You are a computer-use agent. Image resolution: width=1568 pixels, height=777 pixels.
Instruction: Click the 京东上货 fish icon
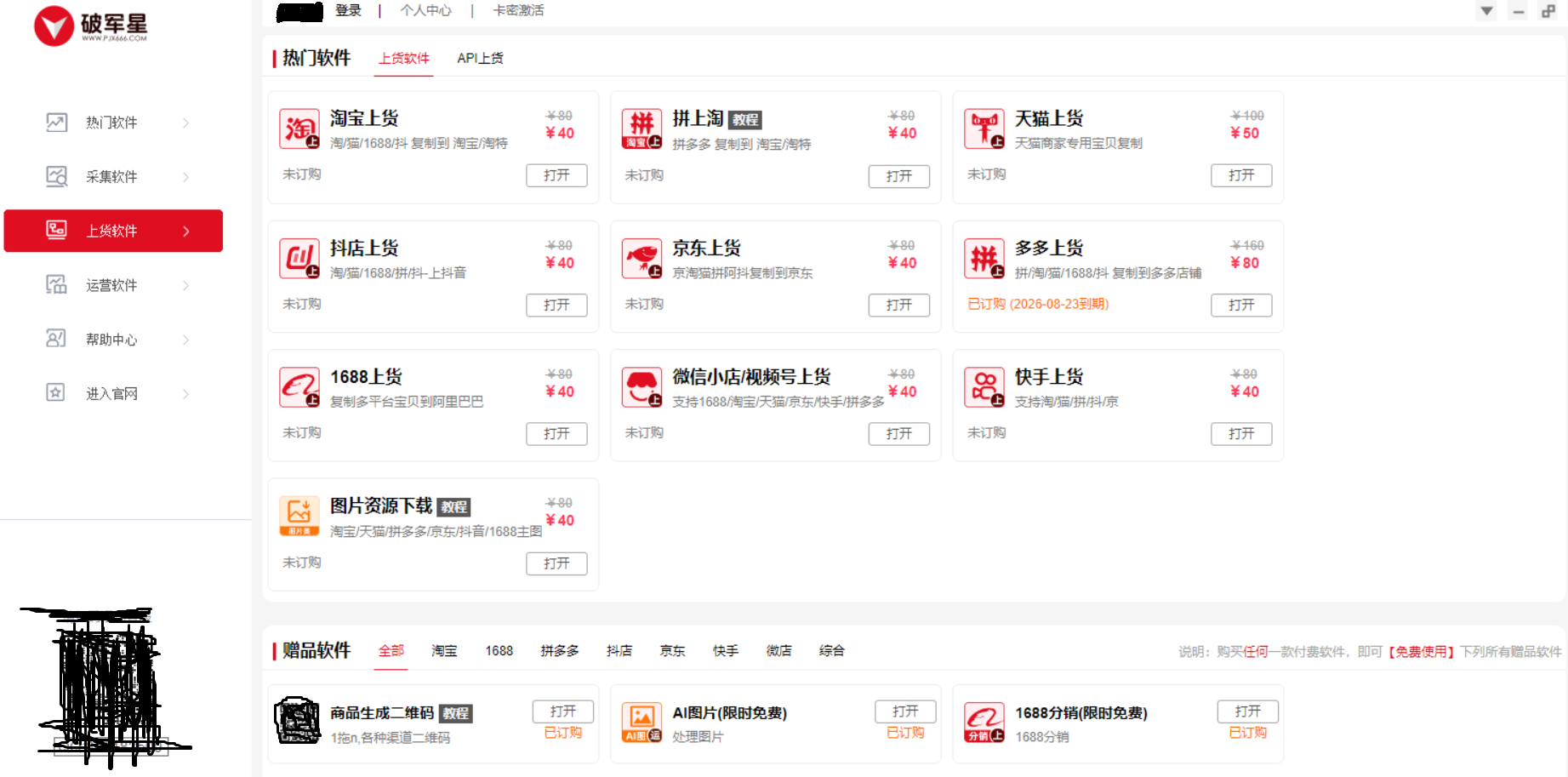[641, 258]
